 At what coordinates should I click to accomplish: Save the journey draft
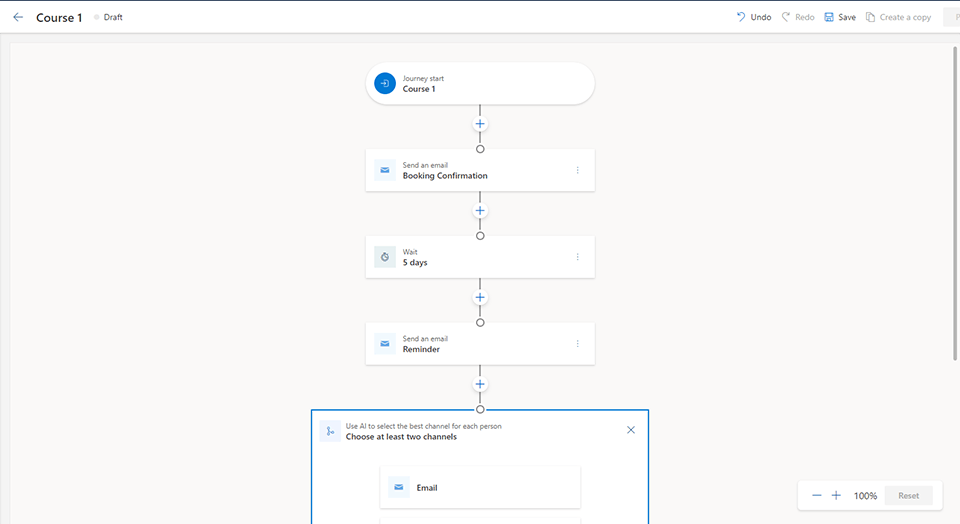coord(840,17)
